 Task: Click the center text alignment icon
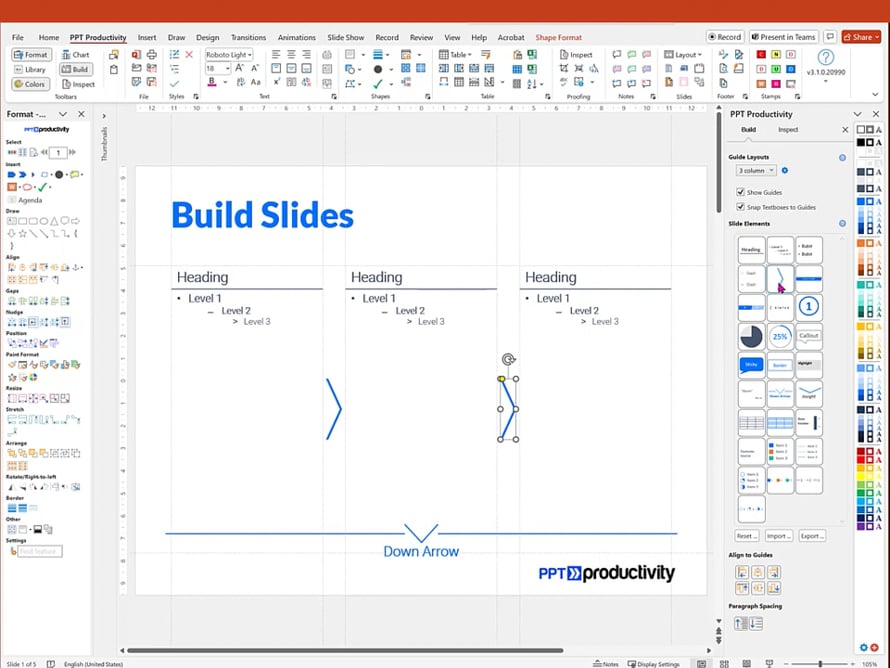[x=291, y=54]
